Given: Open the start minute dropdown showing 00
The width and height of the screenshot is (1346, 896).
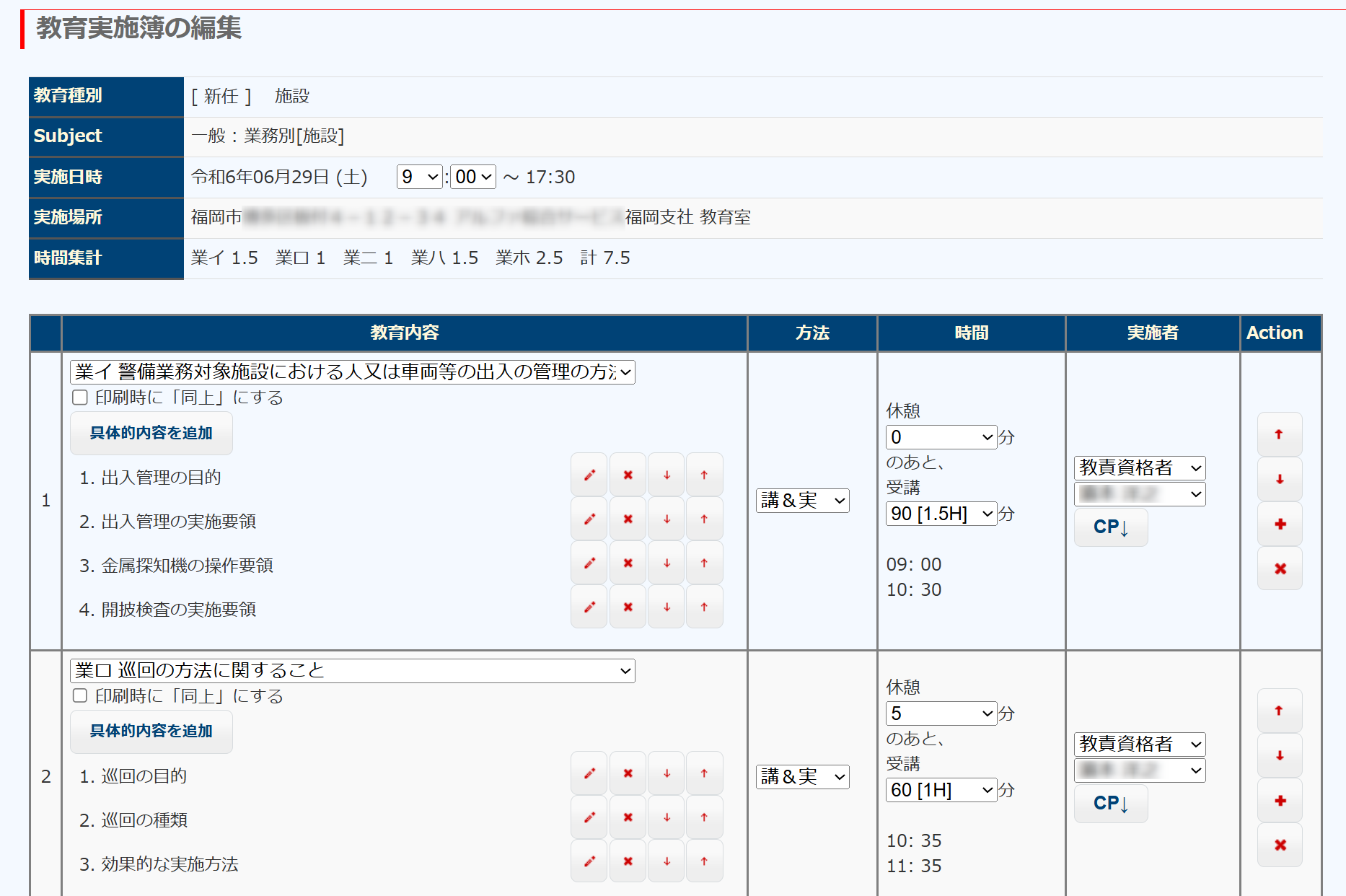Looking at the screenshot, I should click(x=473, y=177).
